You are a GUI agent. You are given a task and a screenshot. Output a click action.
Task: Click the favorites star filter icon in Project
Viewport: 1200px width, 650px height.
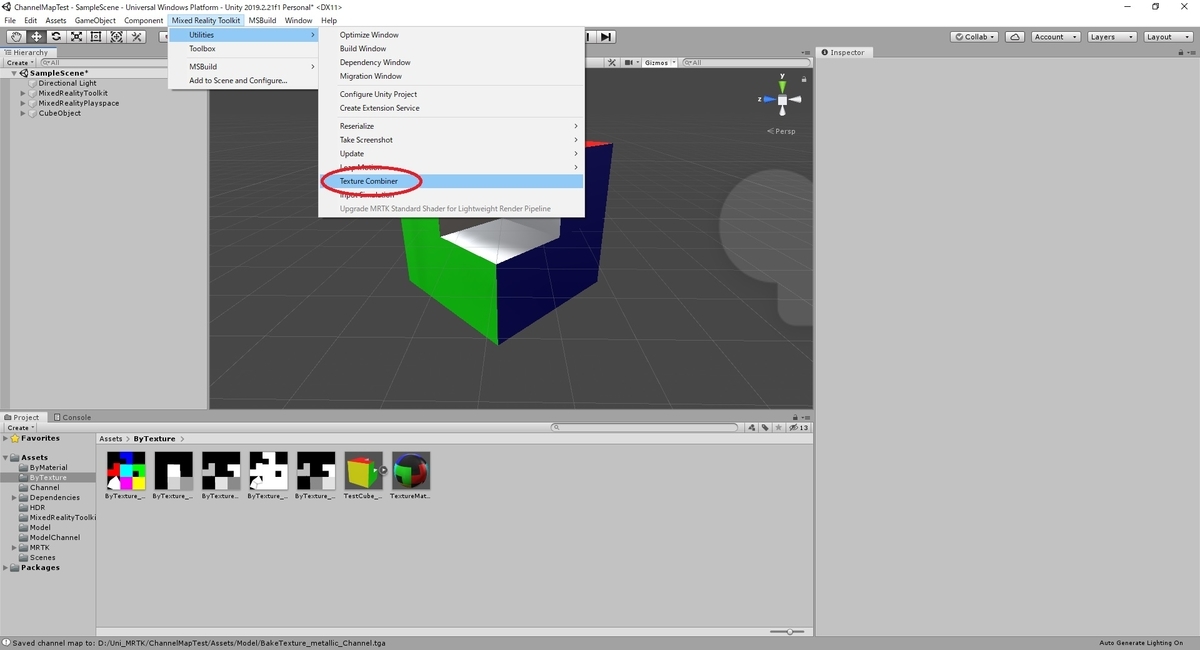(779, 428)
